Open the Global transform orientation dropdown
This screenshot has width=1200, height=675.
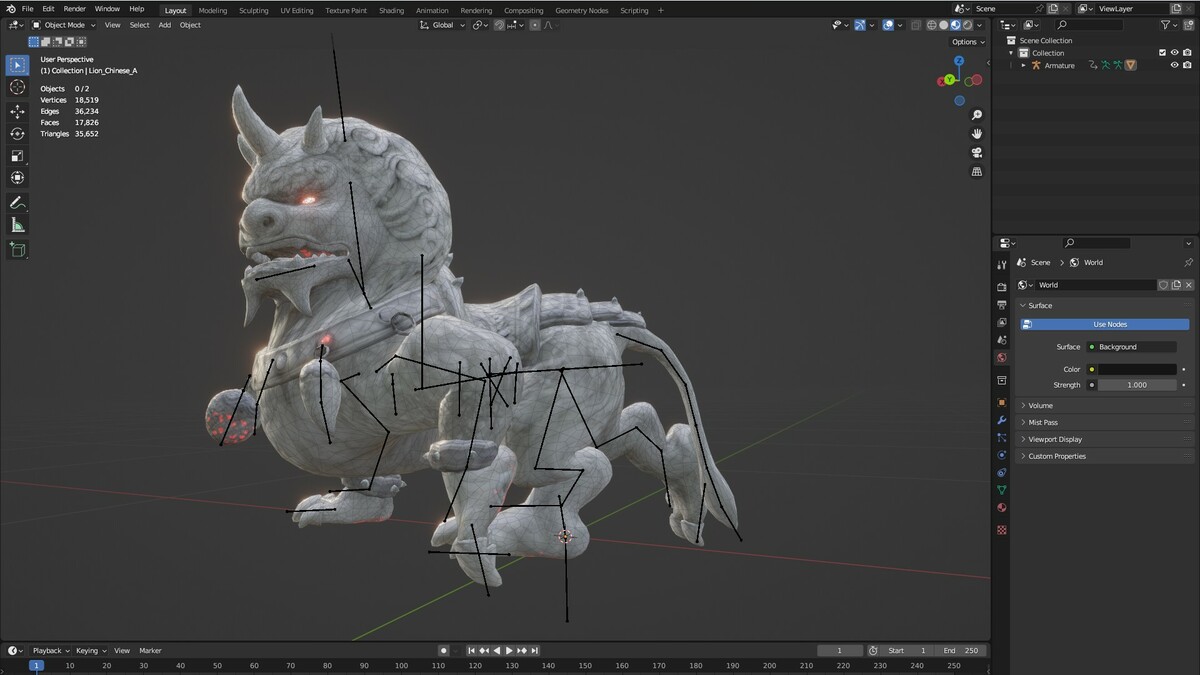point(443,25)
